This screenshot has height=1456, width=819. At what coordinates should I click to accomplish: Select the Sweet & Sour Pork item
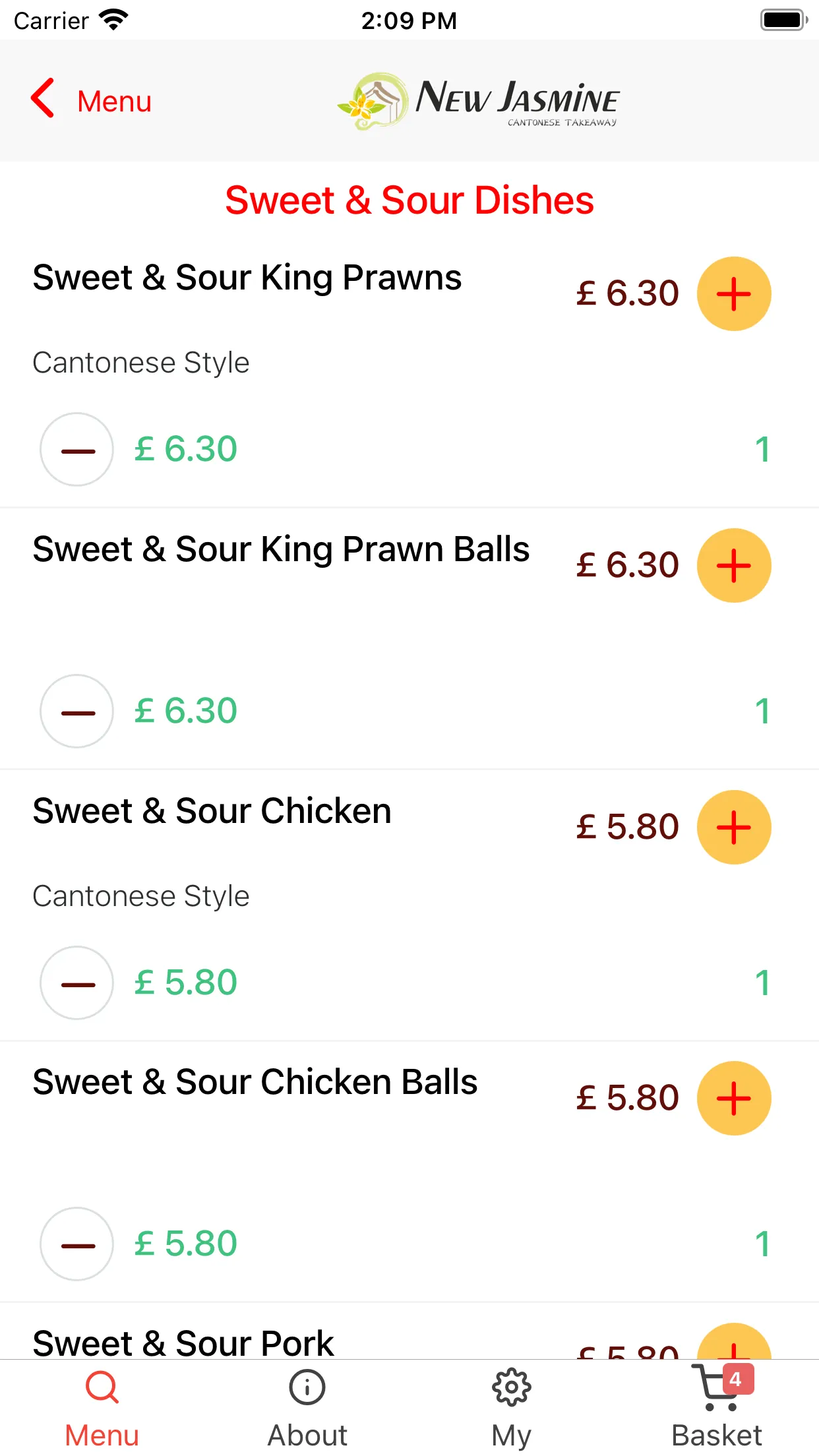tap(183, 1343)
